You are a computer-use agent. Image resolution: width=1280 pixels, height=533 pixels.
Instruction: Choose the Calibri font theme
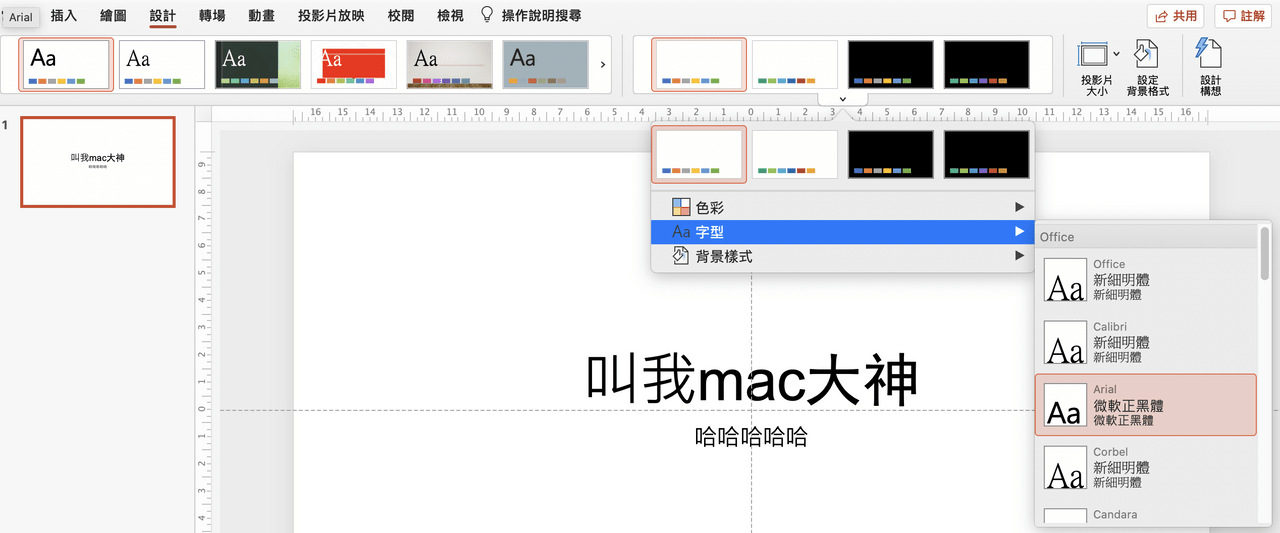pyautogui.click(x=1146, y=342)
